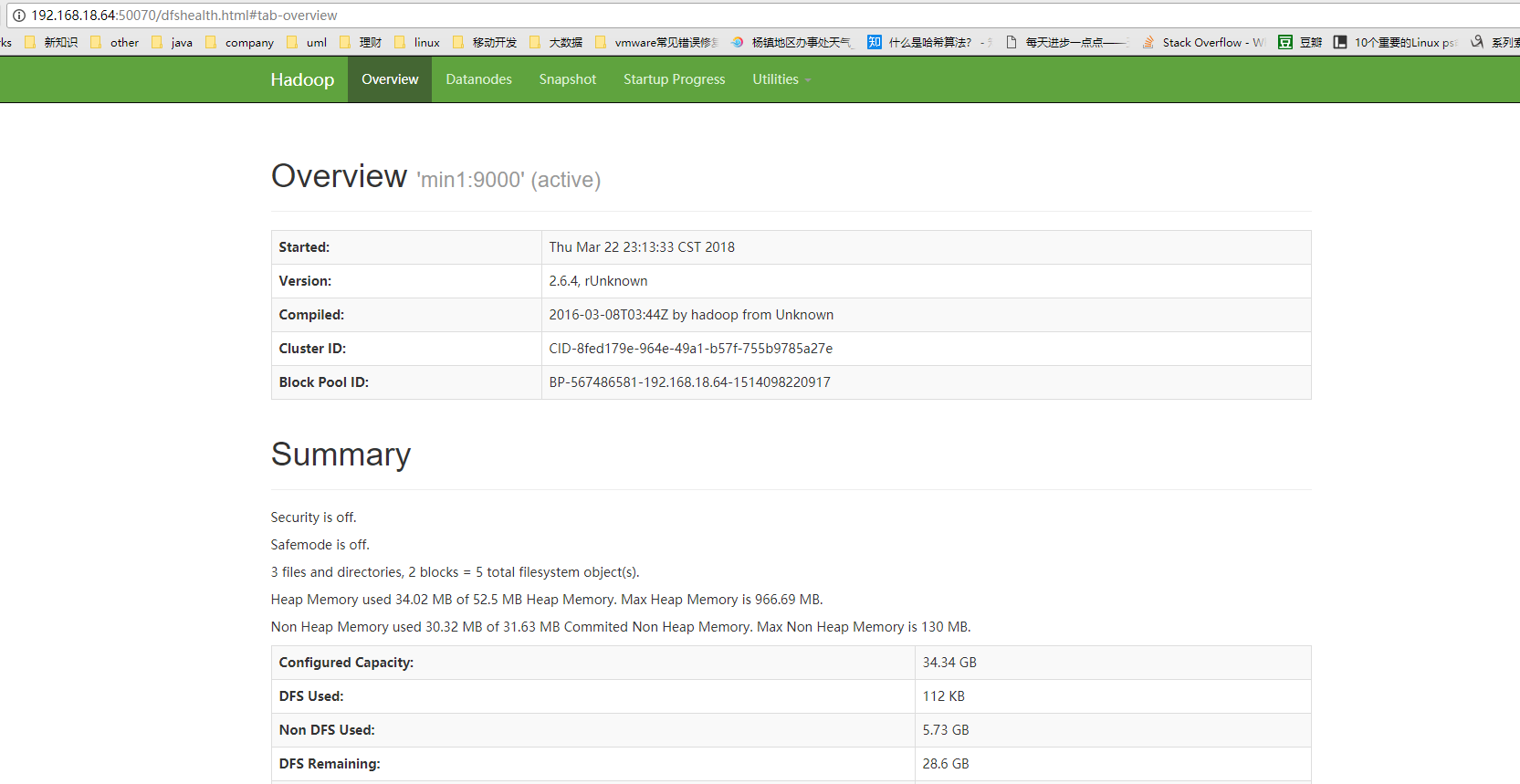Click the Non DFS Used: label

(x=327, y=730)
